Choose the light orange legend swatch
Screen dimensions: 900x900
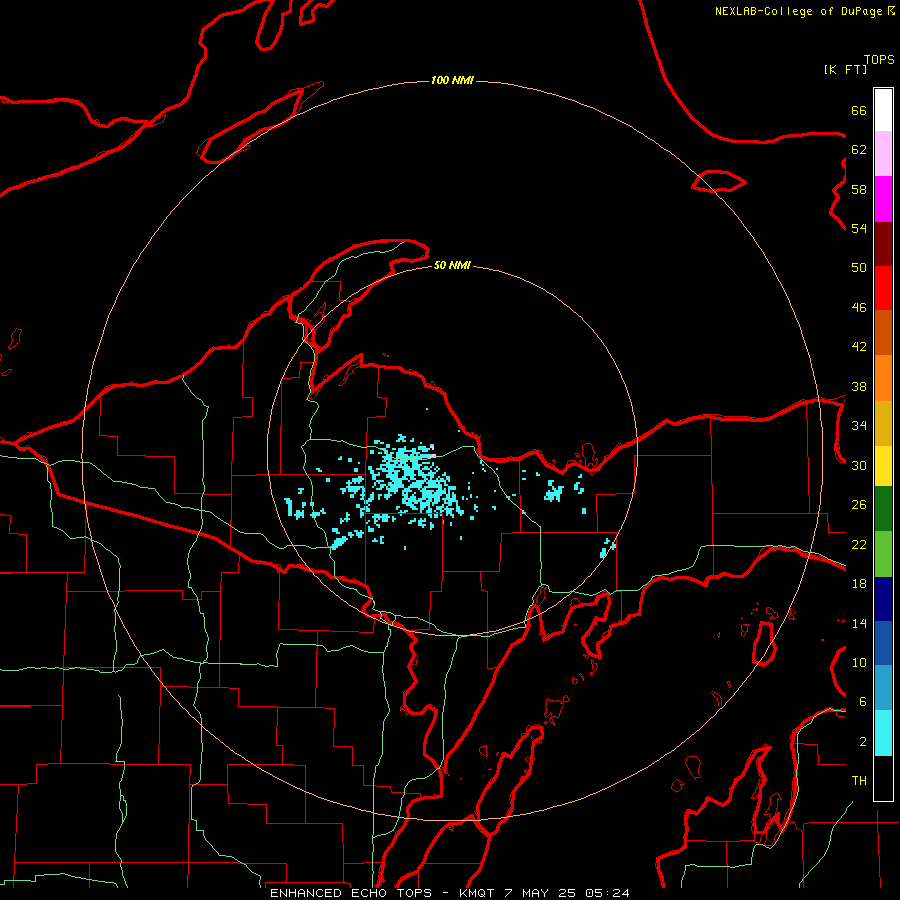point(883,378)
